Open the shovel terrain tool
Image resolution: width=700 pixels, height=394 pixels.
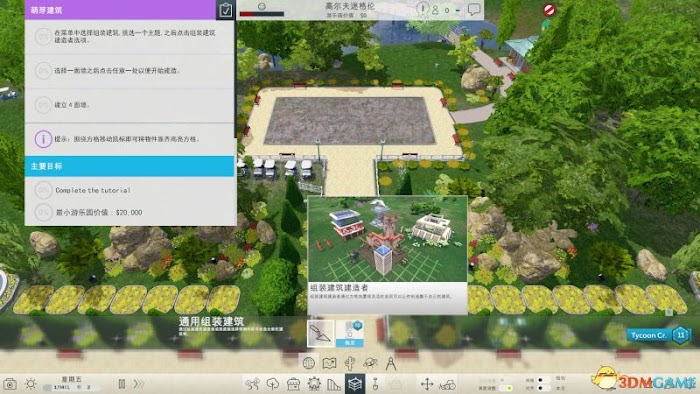[375, 384]
